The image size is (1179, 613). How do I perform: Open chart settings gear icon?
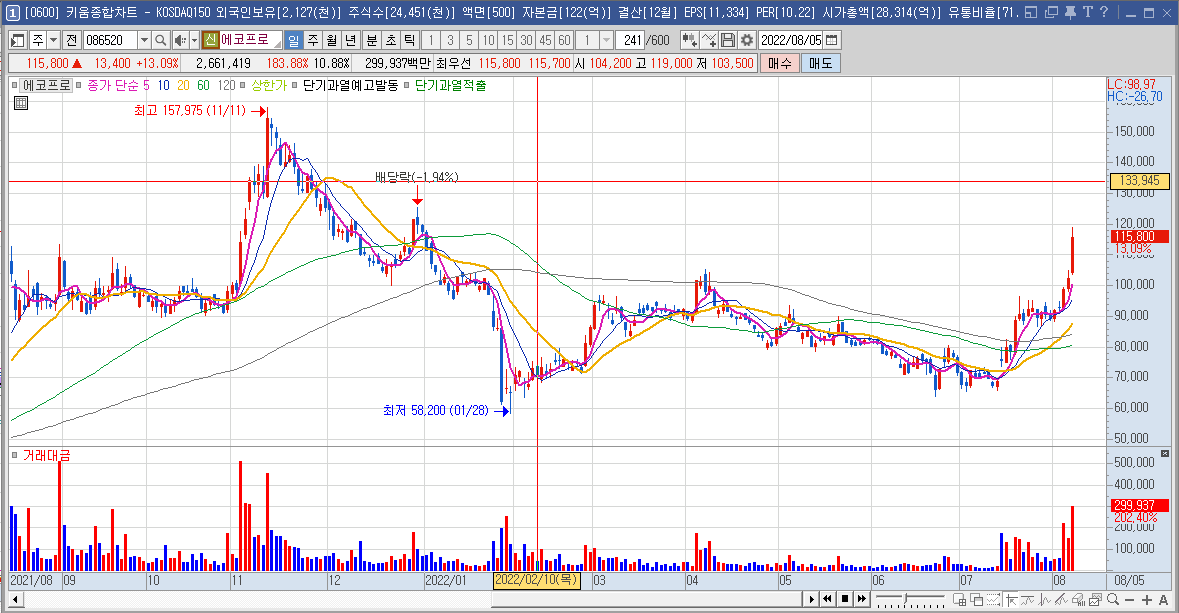click(747, 41)
